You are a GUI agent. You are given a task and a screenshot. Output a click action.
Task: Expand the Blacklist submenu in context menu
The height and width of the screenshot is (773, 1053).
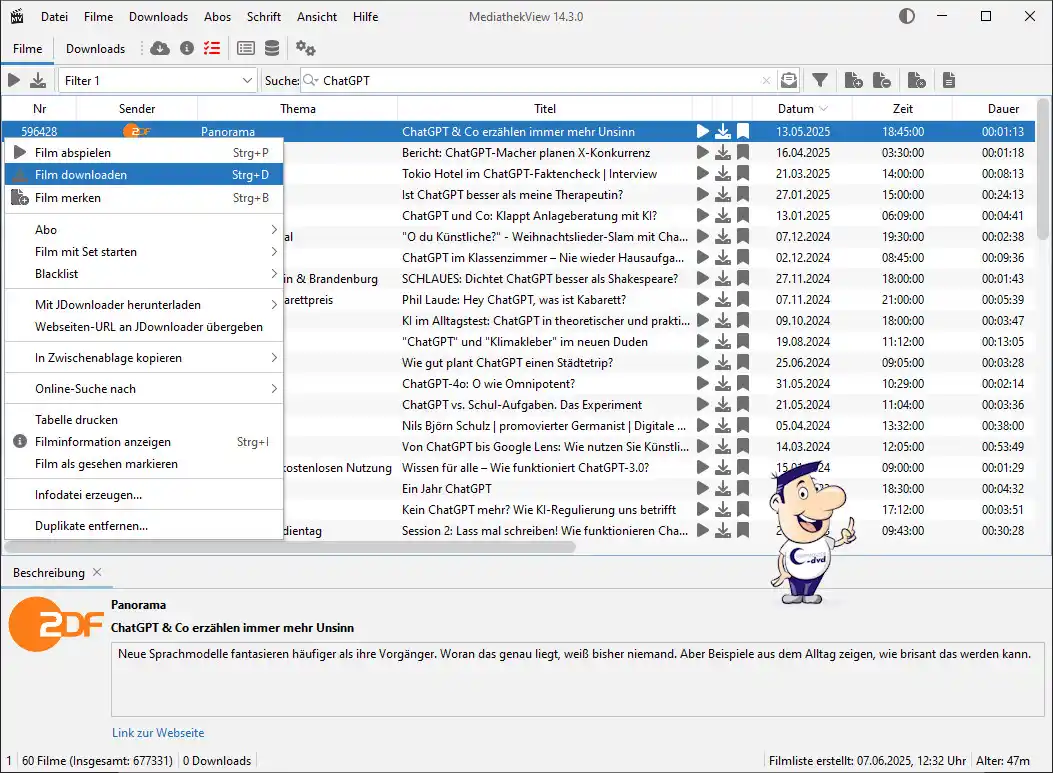tap(144, 274)
